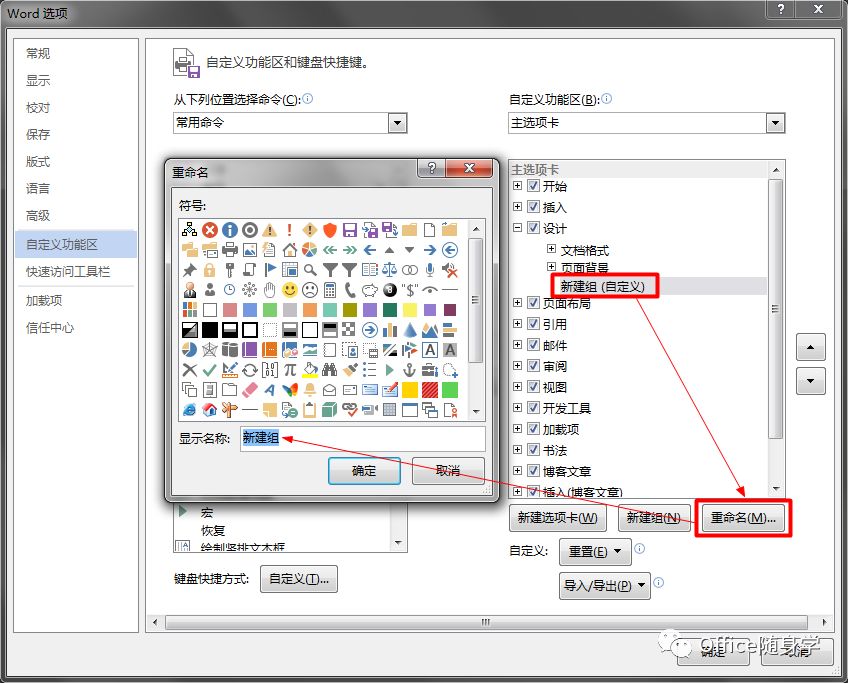The height and width of the screenshot is (683, 848).
Task: Choose the binoculars symbol icon
Action: 329,370
